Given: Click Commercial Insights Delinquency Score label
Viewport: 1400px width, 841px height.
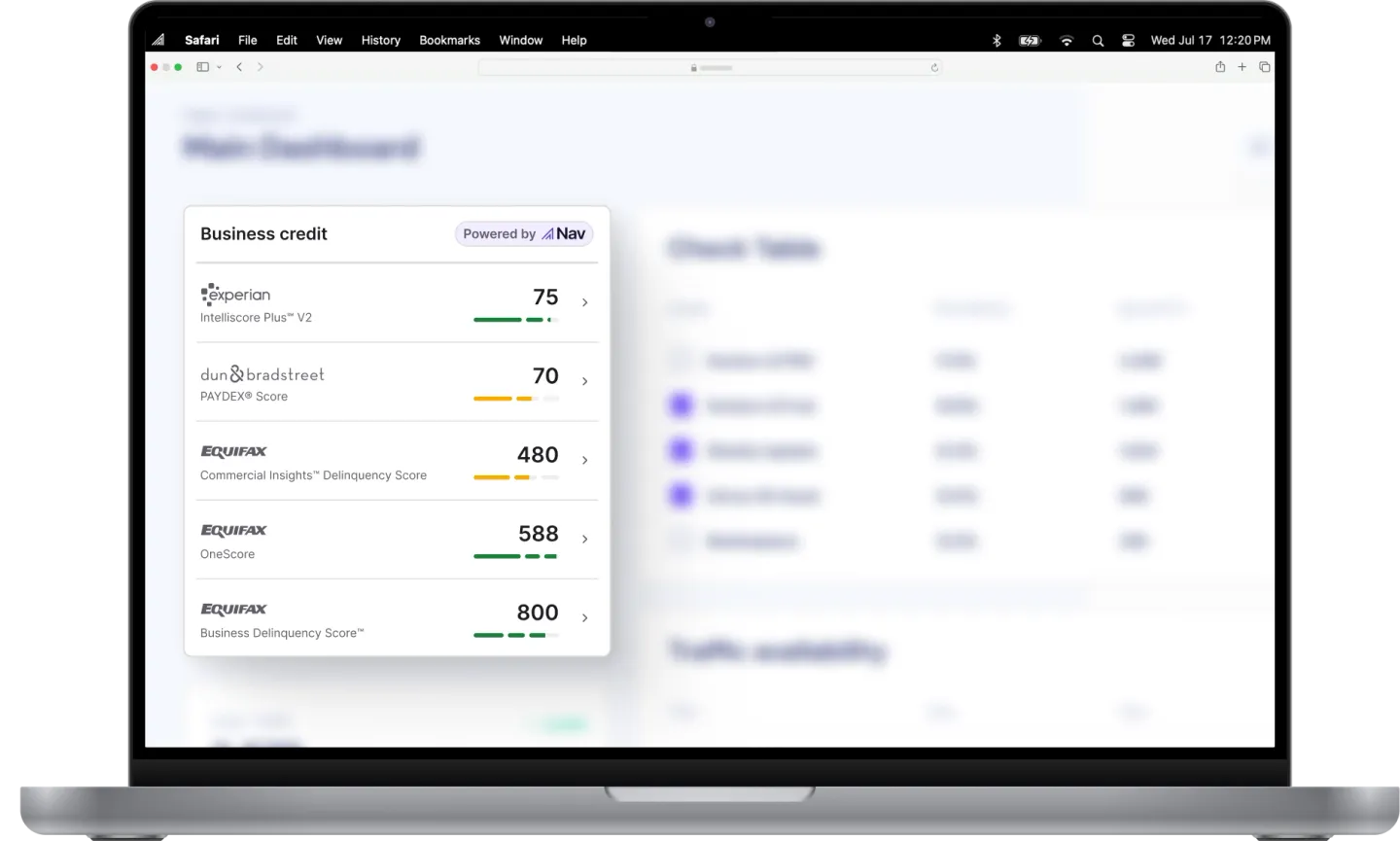Looking at the screenshot, I should coord(313,475).
